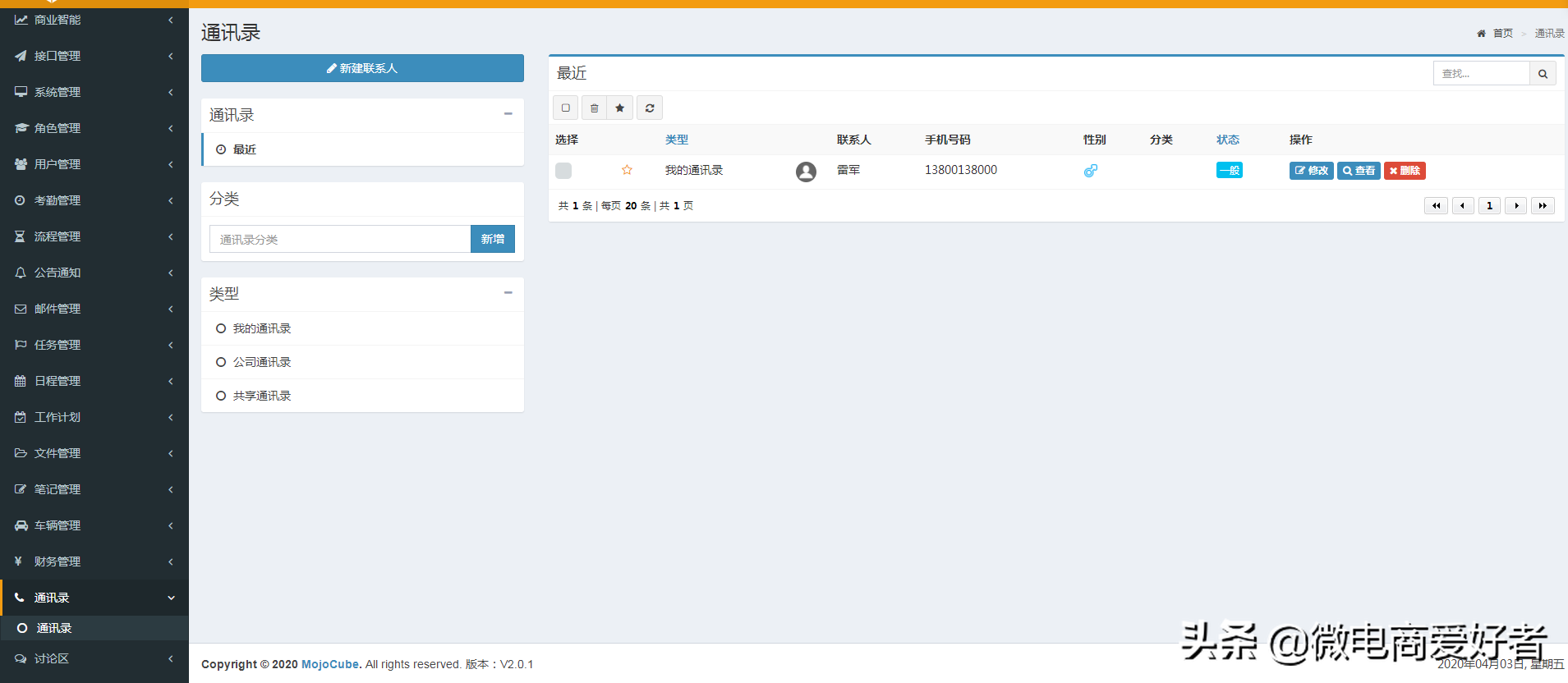Image resolution: width=1568 pixels, height=683 pixels.
Task: Click the 车辆管理 car icon
Action: pos(21,525)
